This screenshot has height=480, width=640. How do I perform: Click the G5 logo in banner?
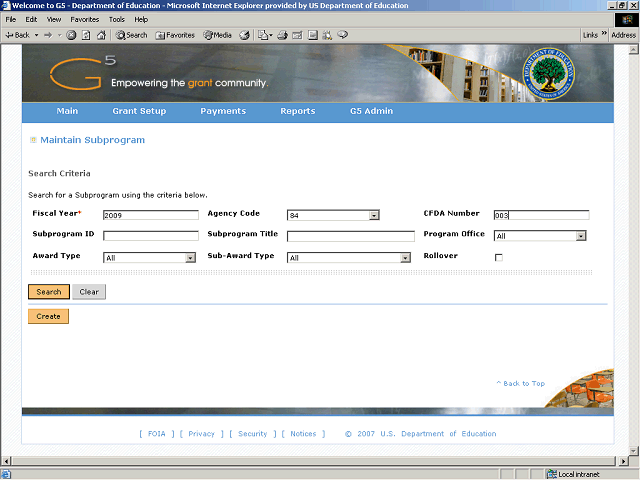83,73
